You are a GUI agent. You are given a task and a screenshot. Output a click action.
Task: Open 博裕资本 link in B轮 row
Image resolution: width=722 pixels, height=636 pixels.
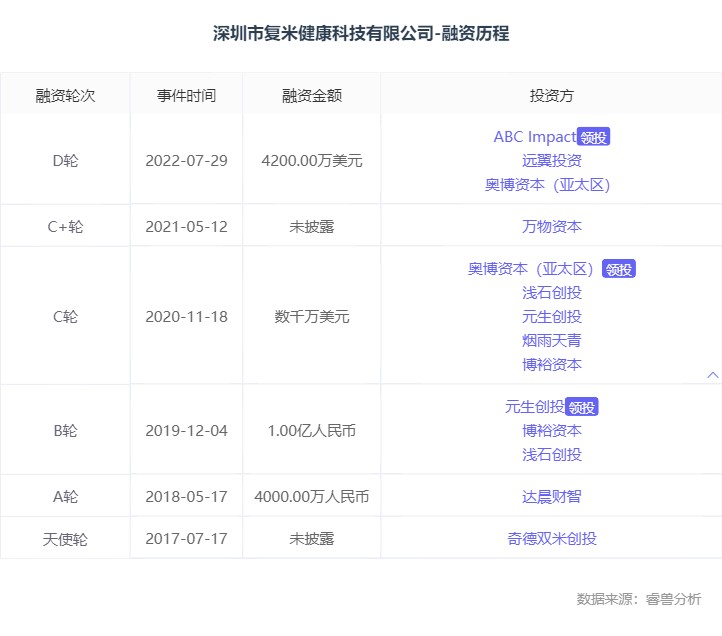point(552,431)
